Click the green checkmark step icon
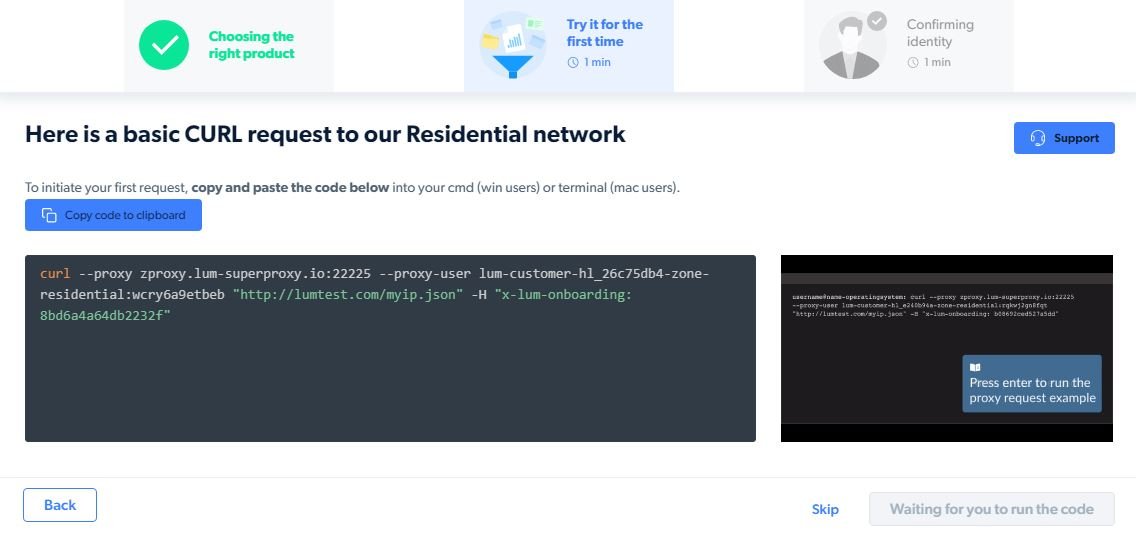Screen dimensions: 1136x538 point(164,45)
